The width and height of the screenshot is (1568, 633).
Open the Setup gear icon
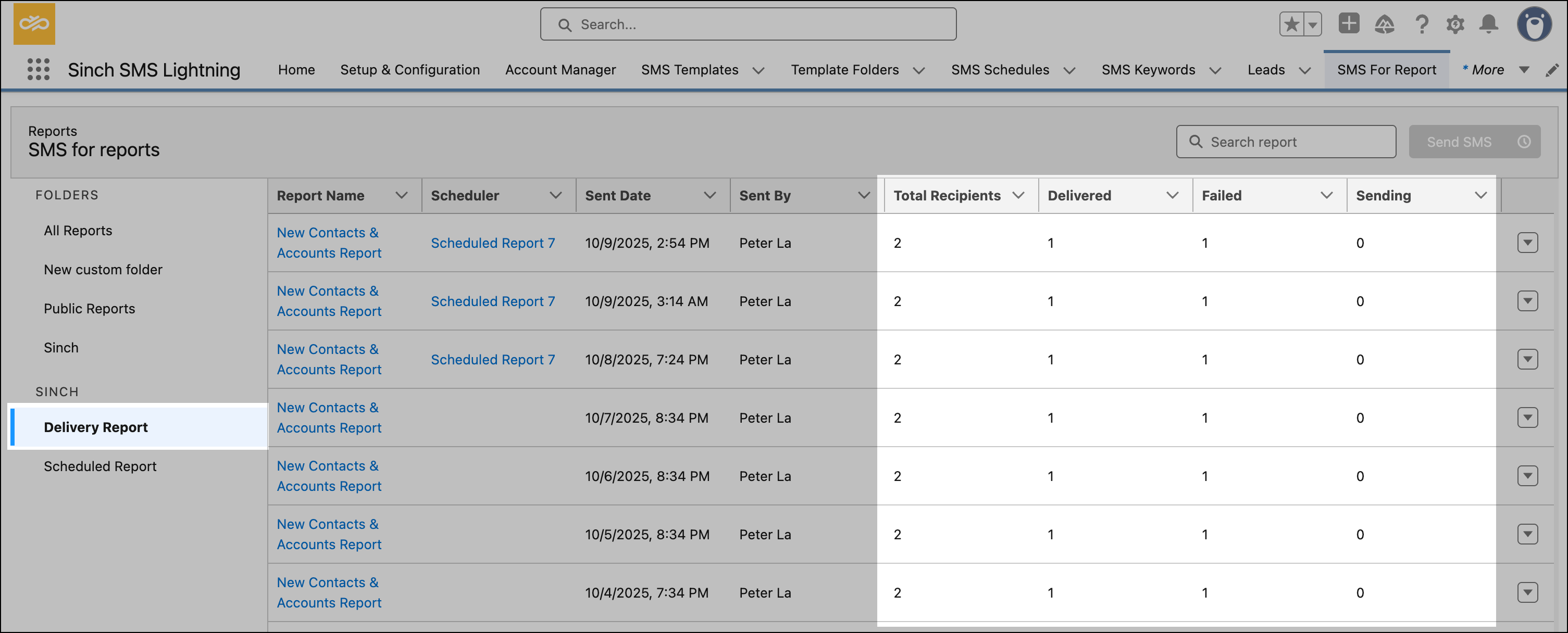1455,24
